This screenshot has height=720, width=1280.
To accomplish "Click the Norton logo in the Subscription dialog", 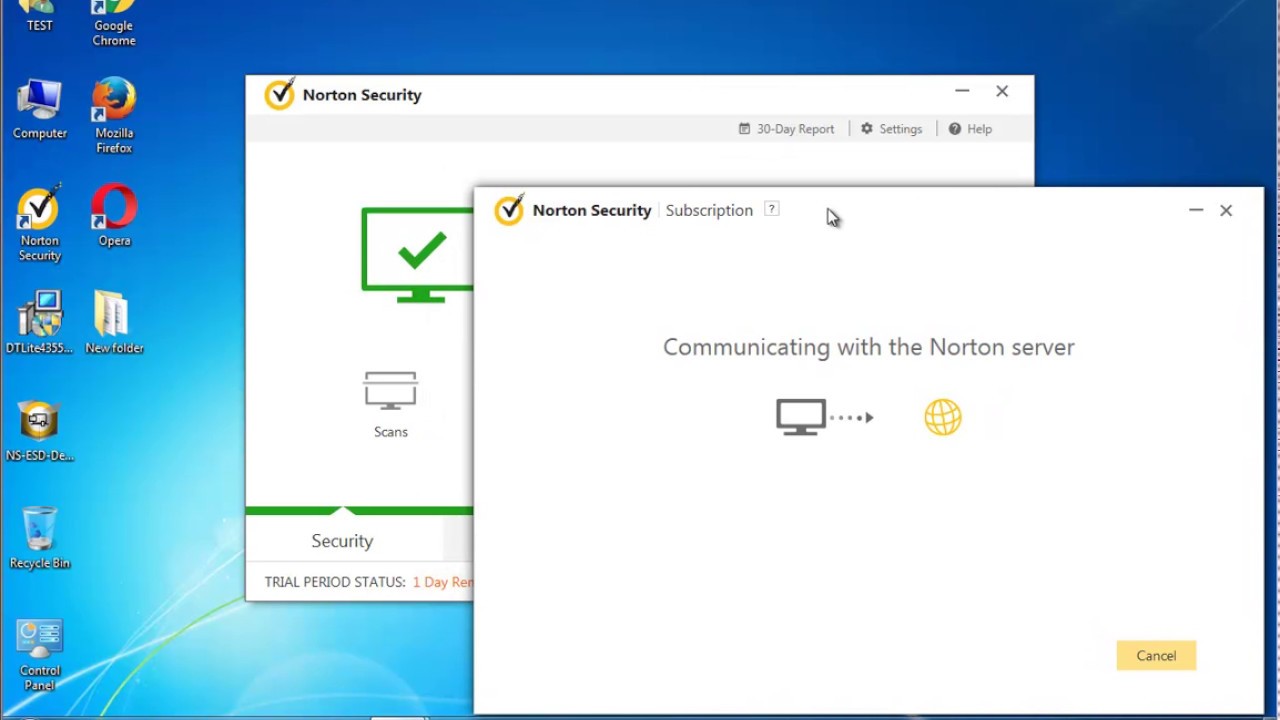I will coord(509,210).
